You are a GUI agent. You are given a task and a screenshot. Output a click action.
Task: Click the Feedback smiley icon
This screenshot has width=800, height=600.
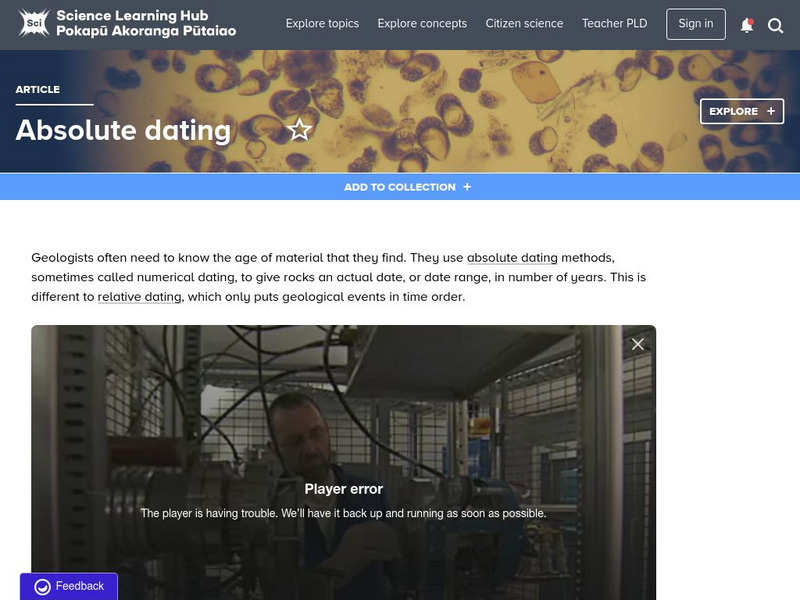(42, 587)
